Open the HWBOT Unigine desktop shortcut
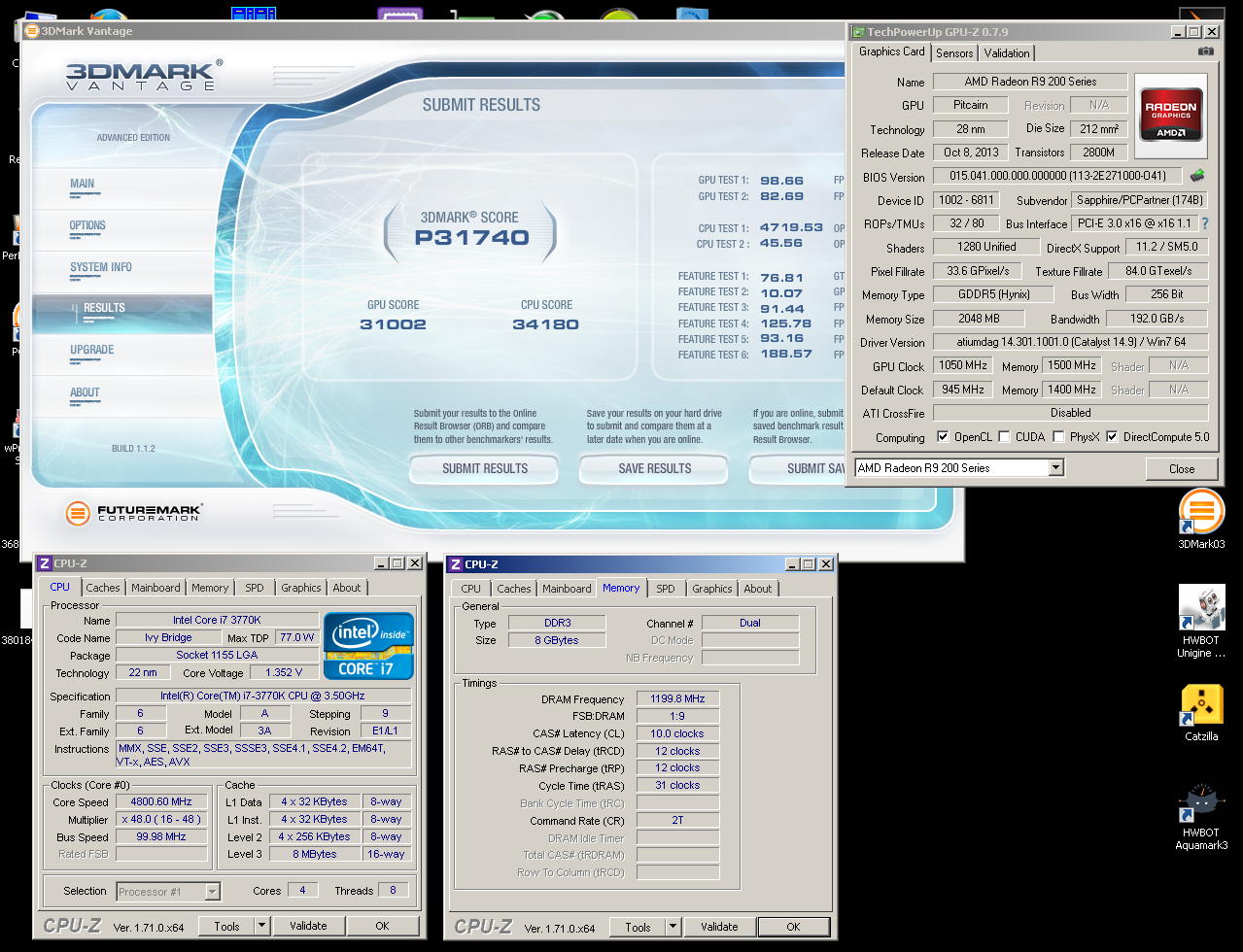Viewport: 1243px width, 952px height. click(x=1201, y=622)
